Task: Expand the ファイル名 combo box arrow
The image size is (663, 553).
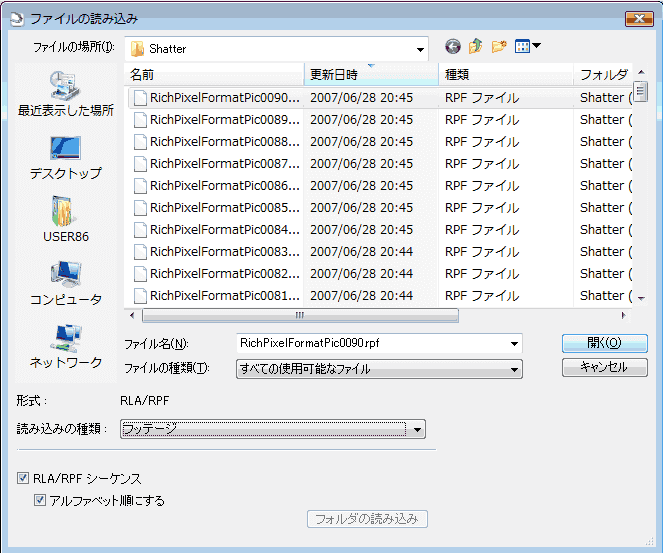Action: click(x=514, y=343)
